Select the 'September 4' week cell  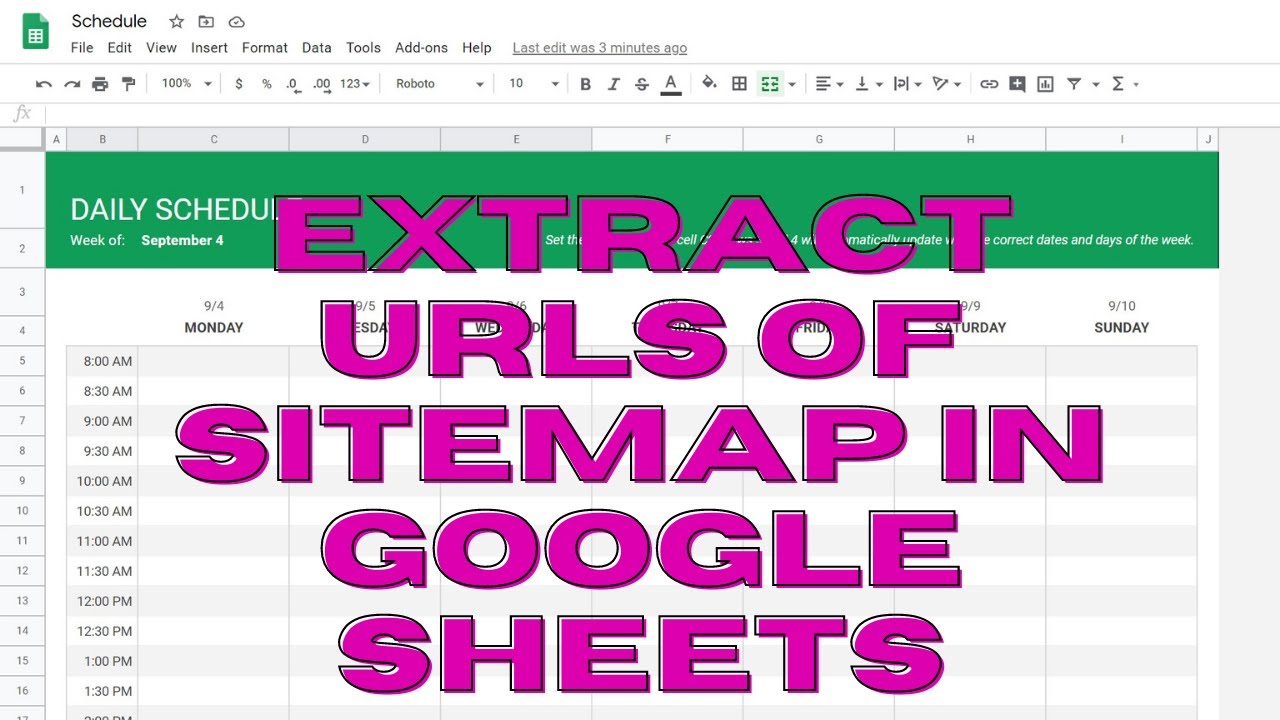(x=183, y=240)
